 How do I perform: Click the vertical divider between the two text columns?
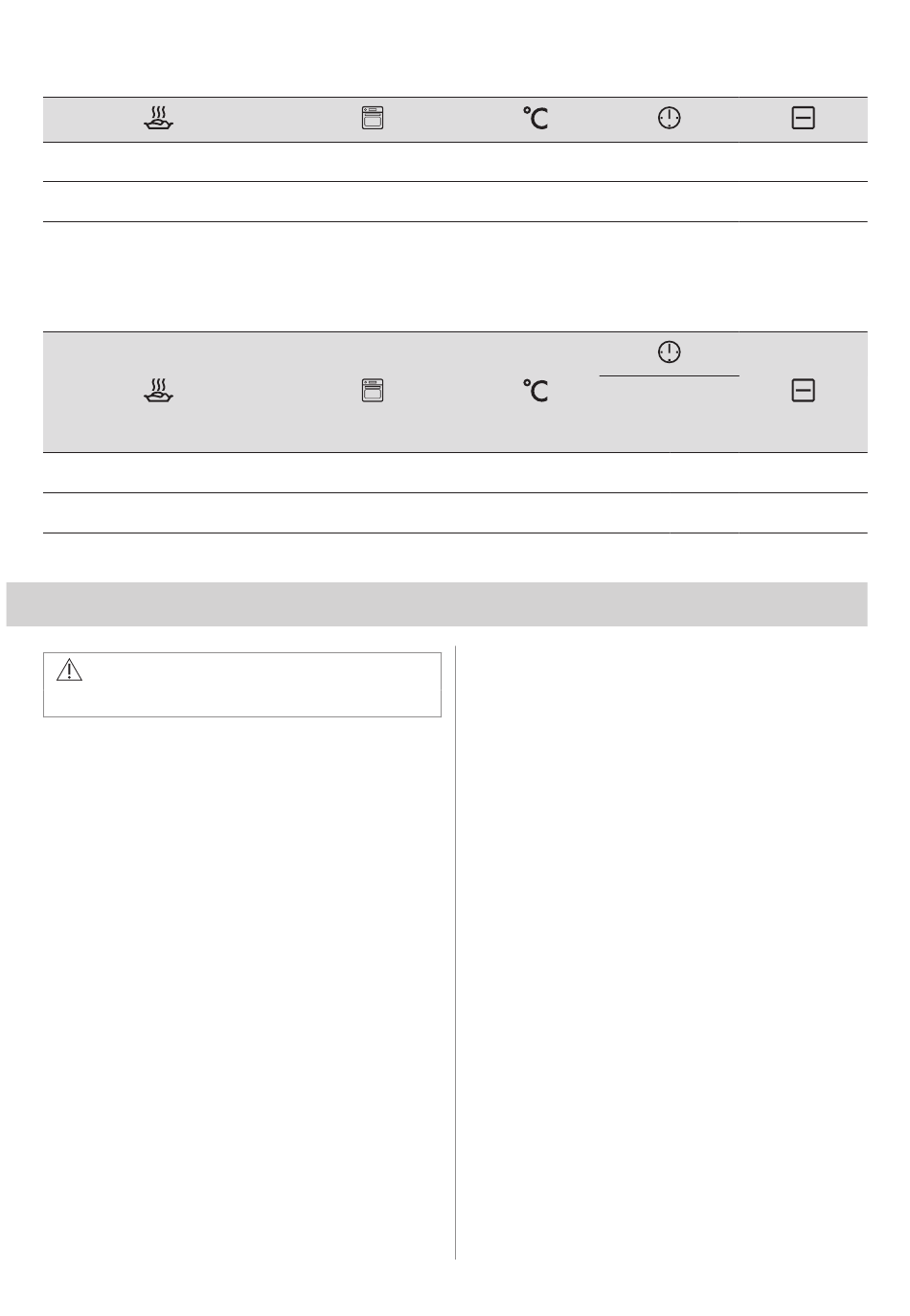(x=456, y=952)
